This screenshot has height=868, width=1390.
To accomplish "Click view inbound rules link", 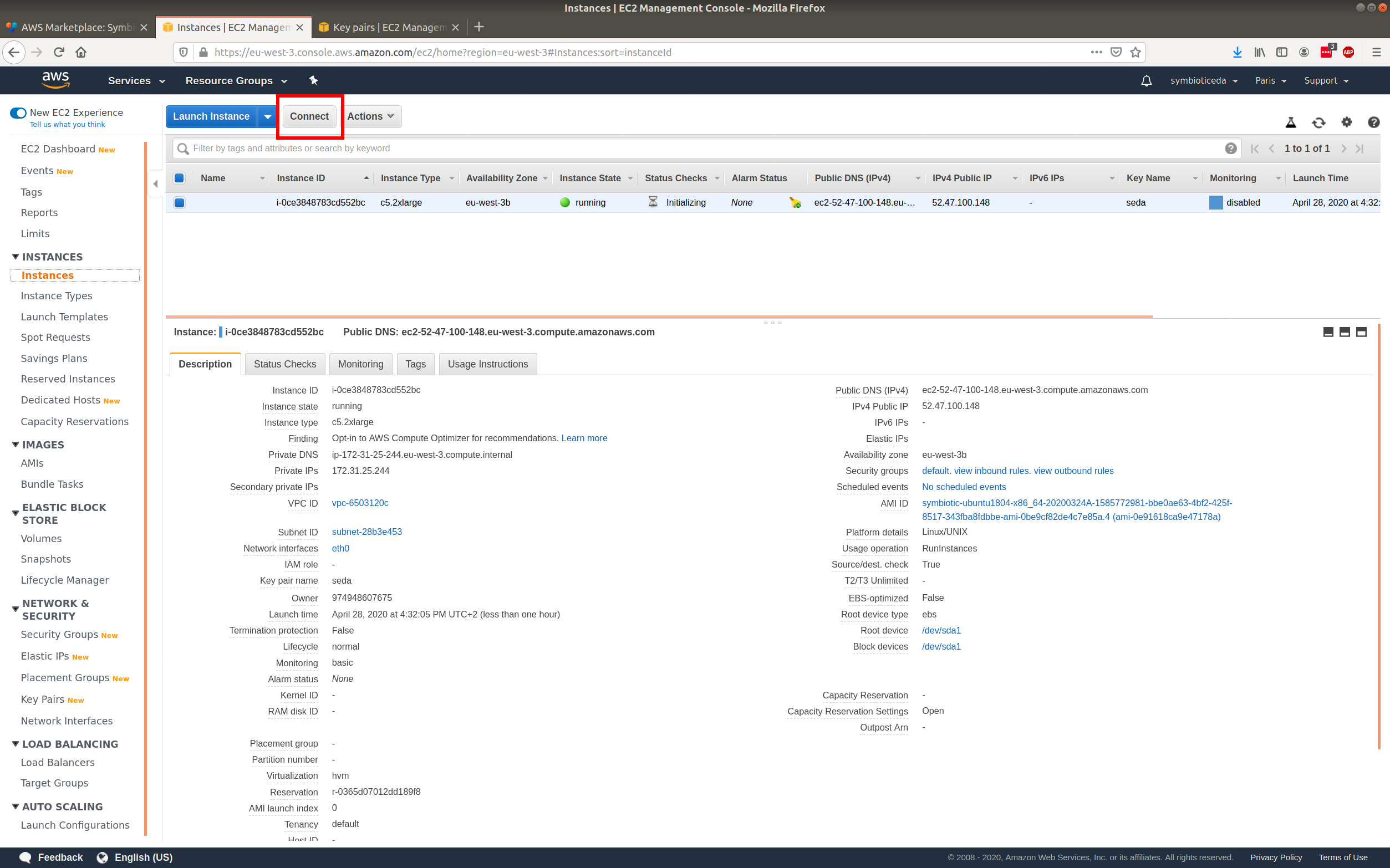I will 991,471.
